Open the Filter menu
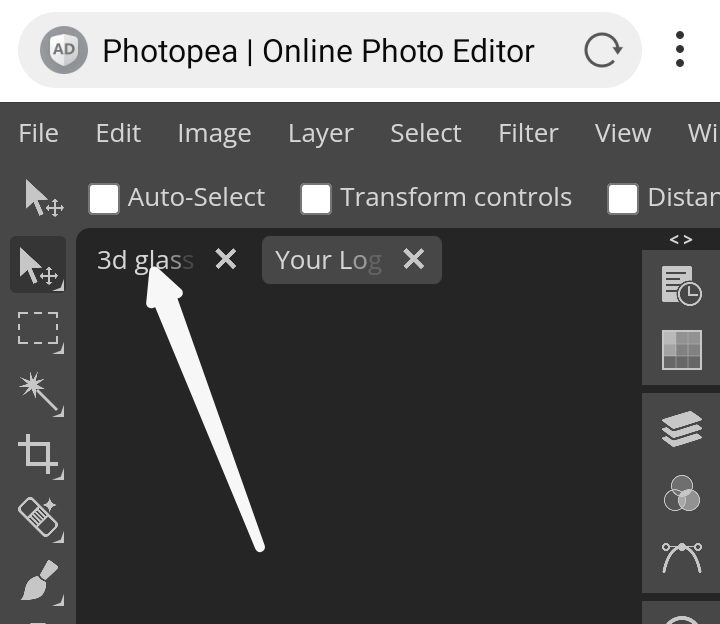 click(528, 133)
